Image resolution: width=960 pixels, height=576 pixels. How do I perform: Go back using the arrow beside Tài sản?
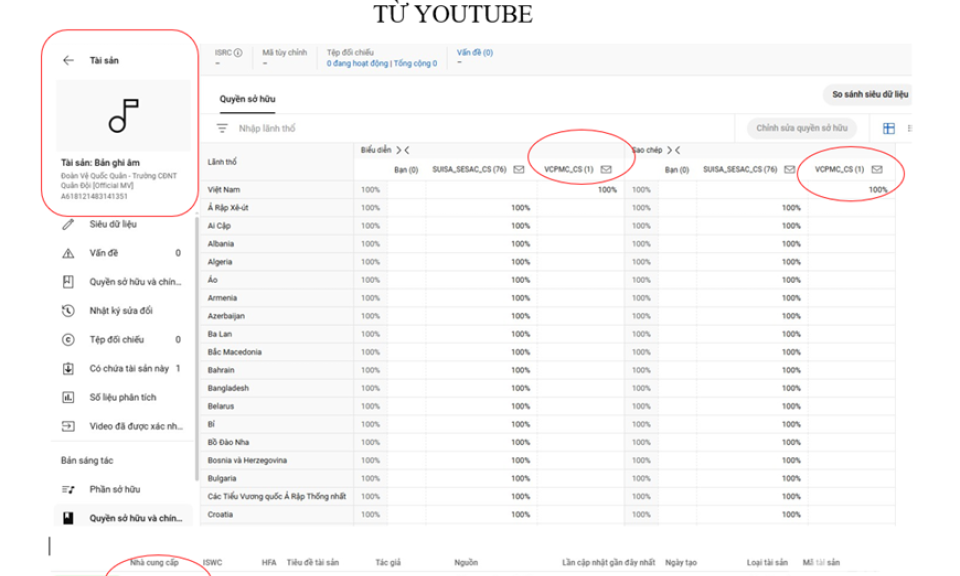[x=68, y=60]
